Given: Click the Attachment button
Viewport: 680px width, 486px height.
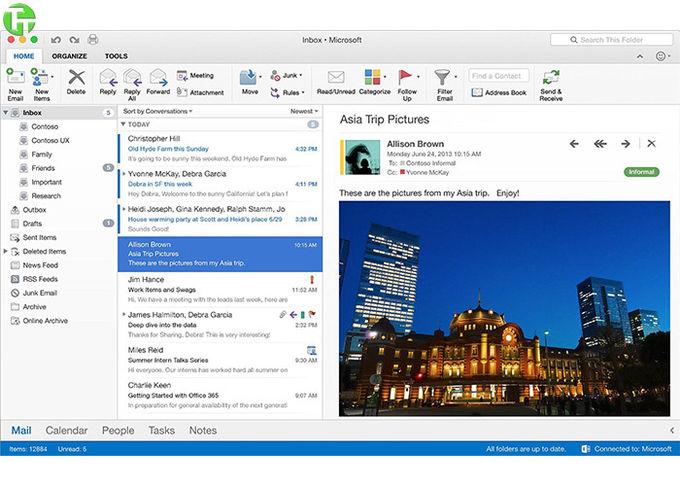Looking at the screenshot, I should tap(200, 92).
